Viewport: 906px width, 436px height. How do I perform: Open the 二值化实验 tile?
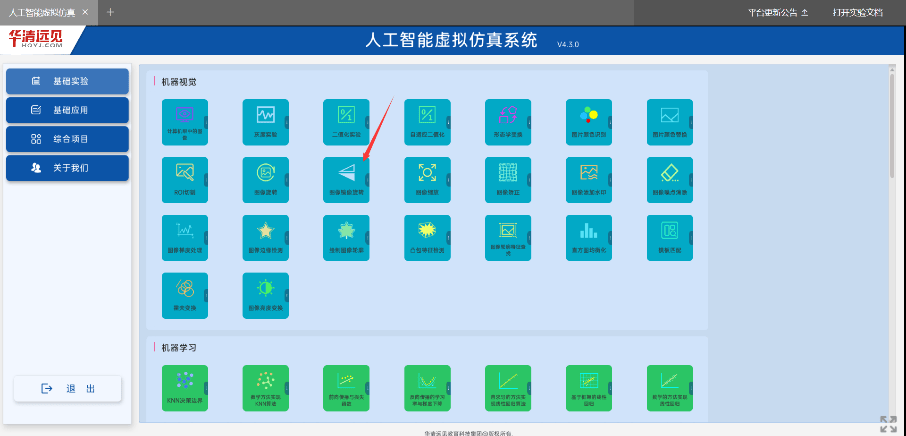pos(346,122)
